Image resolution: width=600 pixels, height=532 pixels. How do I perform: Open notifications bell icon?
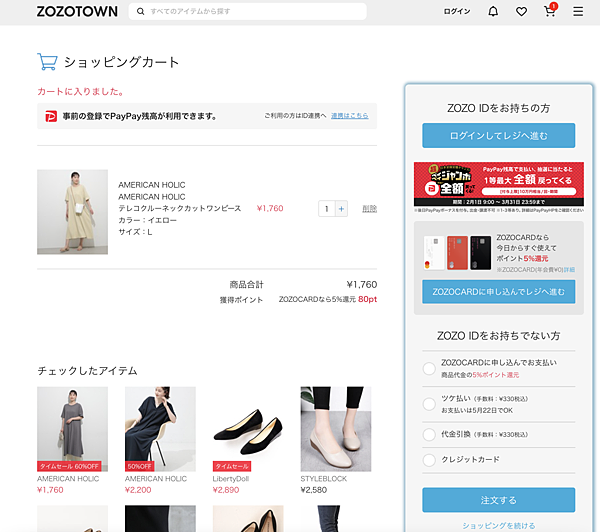click(x=493, y=11)
